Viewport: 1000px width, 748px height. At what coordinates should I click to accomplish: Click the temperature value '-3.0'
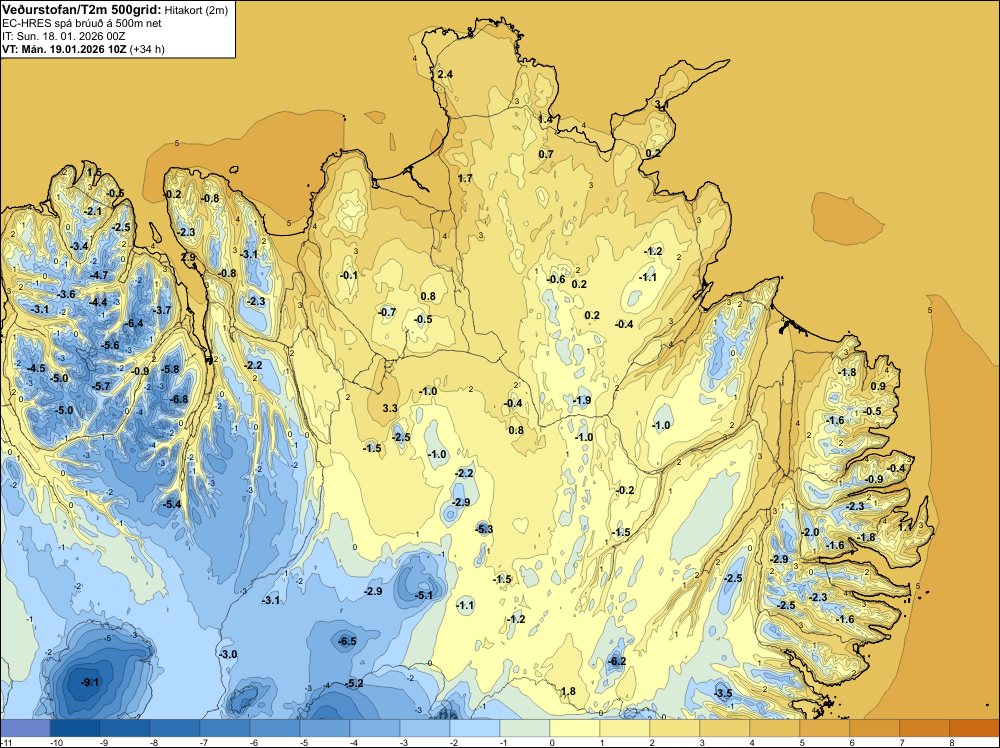[x=228, y=654]
